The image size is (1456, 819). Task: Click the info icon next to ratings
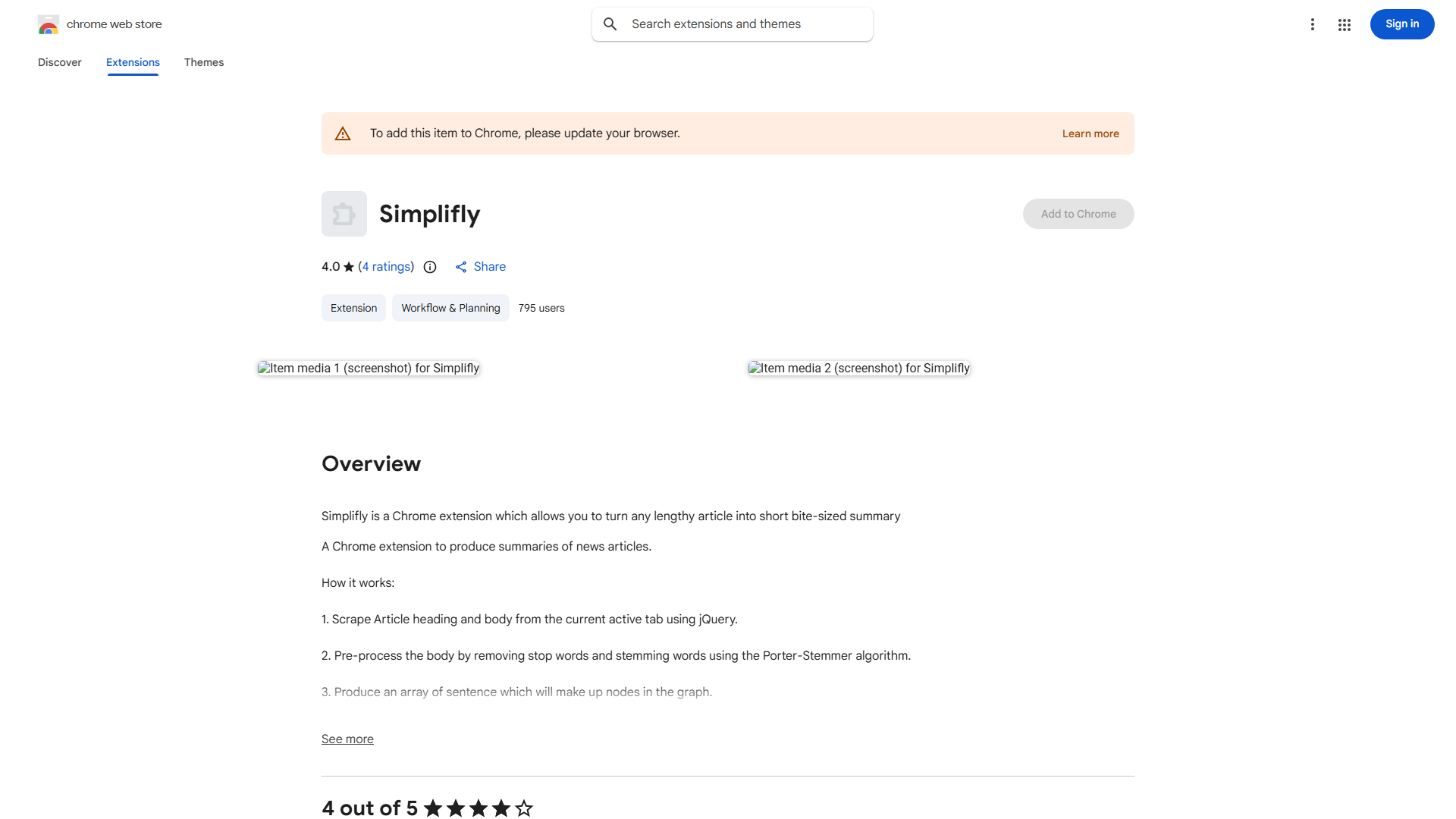(430, 267)
